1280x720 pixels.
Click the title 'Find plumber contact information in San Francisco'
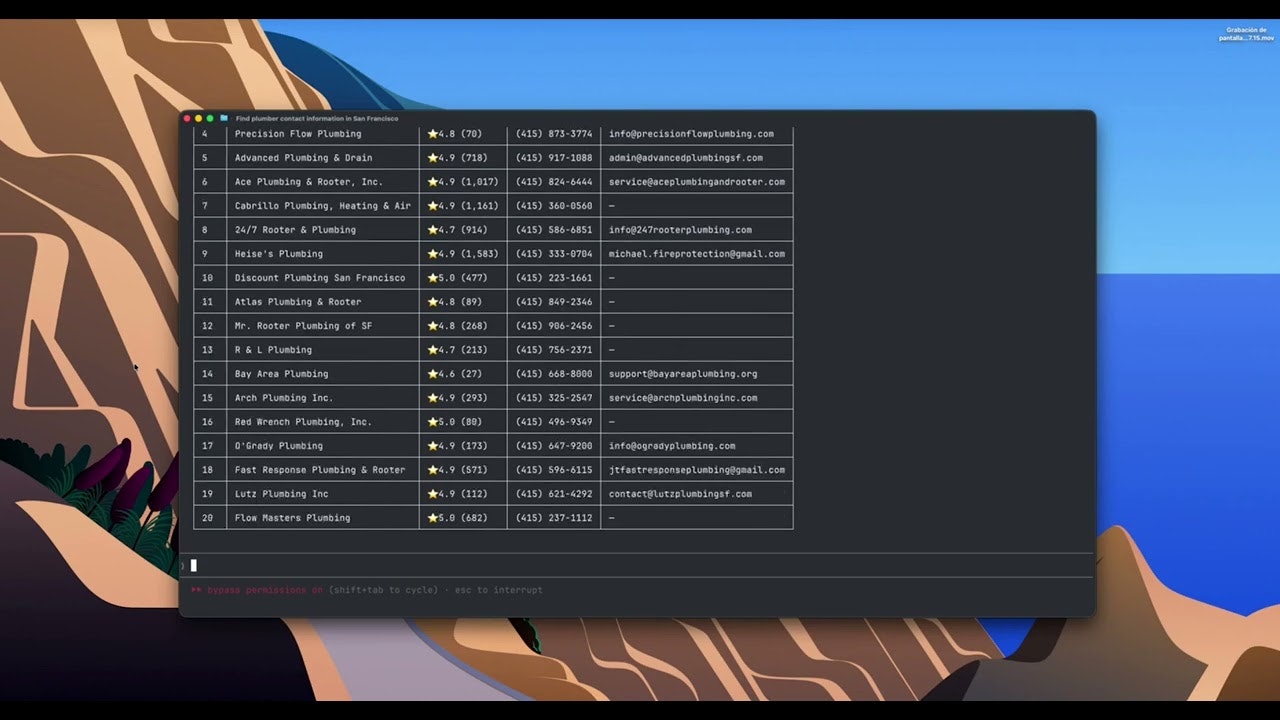point(317,118)
